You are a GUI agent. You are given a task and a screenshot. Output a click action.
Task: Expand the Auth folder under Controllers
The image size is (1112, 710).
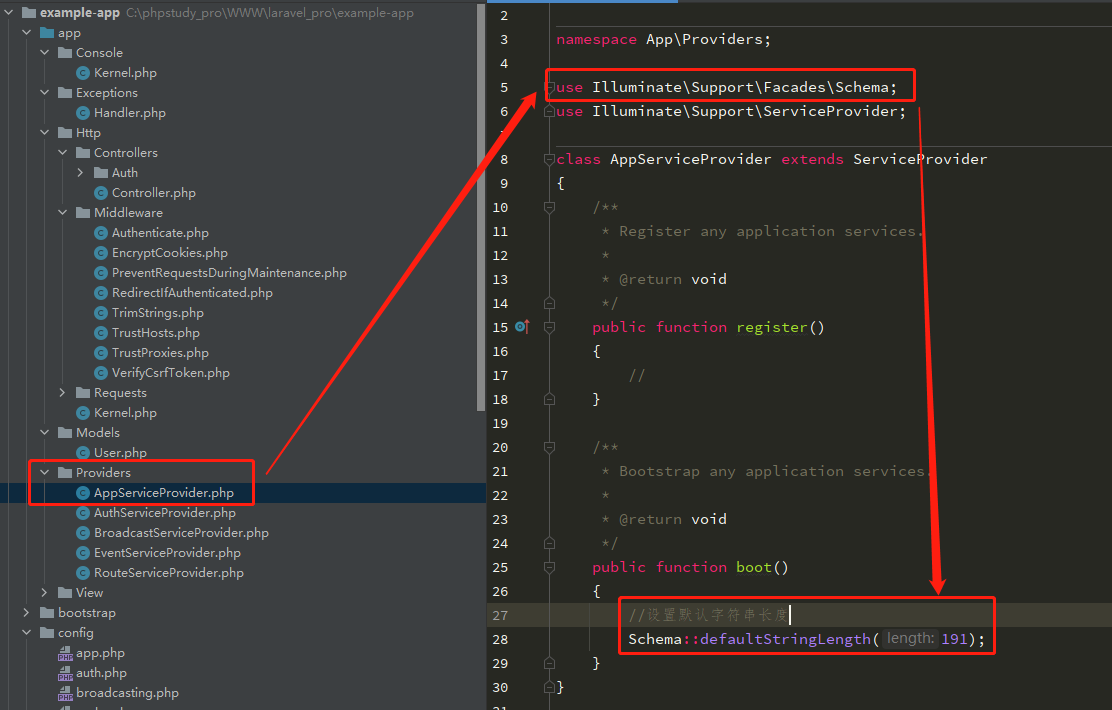tap(79, 173)
